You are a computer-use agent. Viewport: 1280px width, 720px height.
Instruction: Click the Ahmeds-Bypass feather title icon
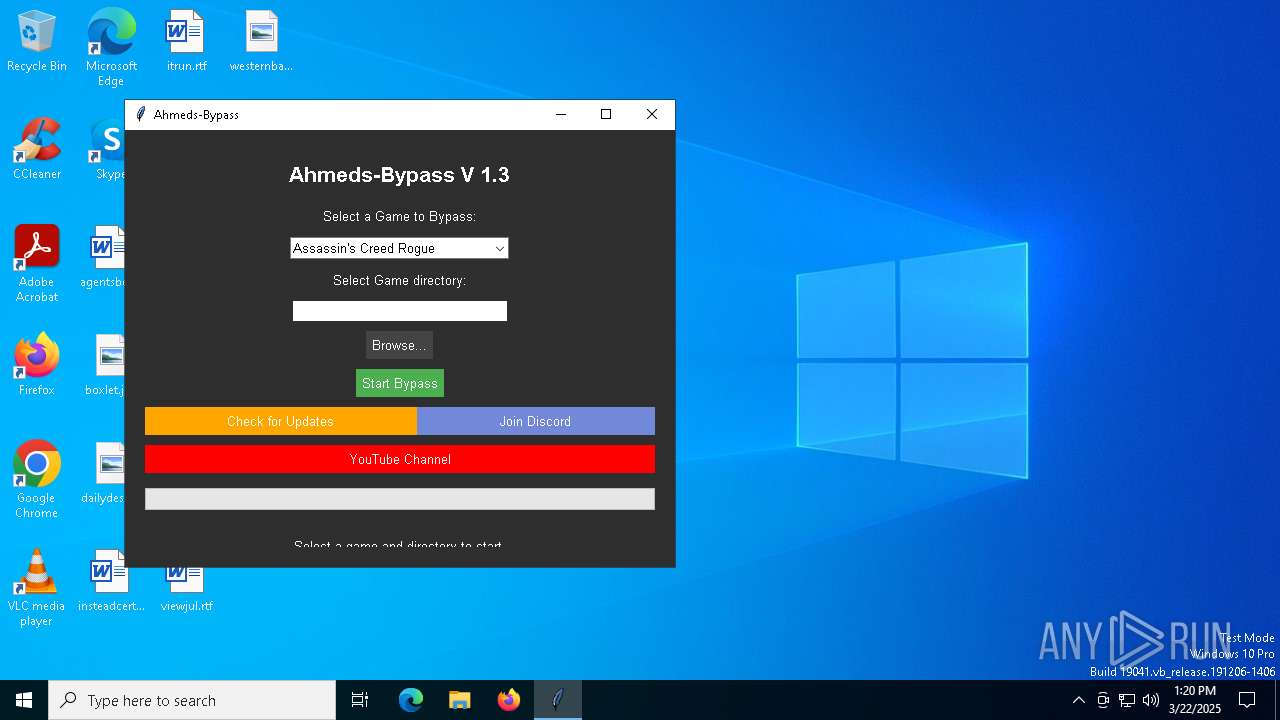[141, 114]
